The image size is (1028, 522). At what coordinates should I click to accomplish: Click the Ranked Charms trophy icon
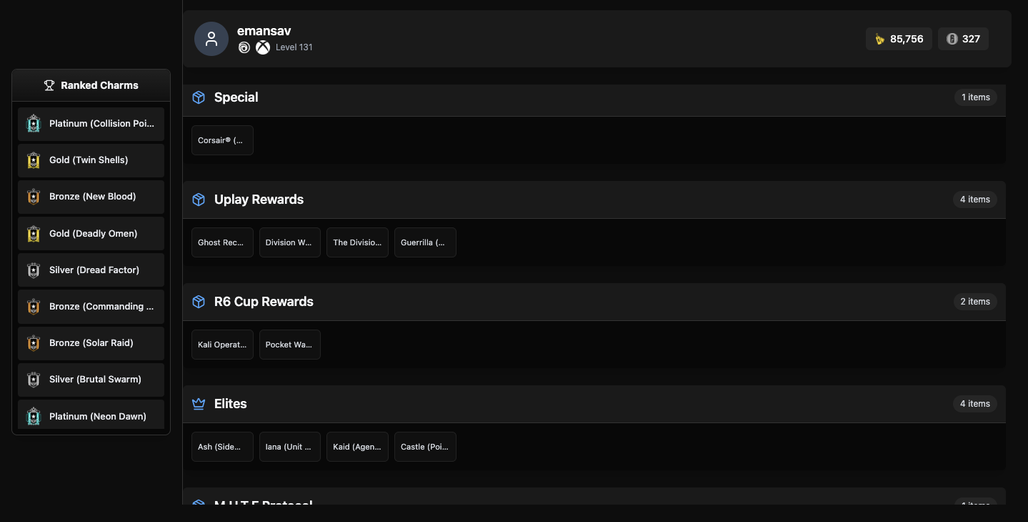point(49,85)
